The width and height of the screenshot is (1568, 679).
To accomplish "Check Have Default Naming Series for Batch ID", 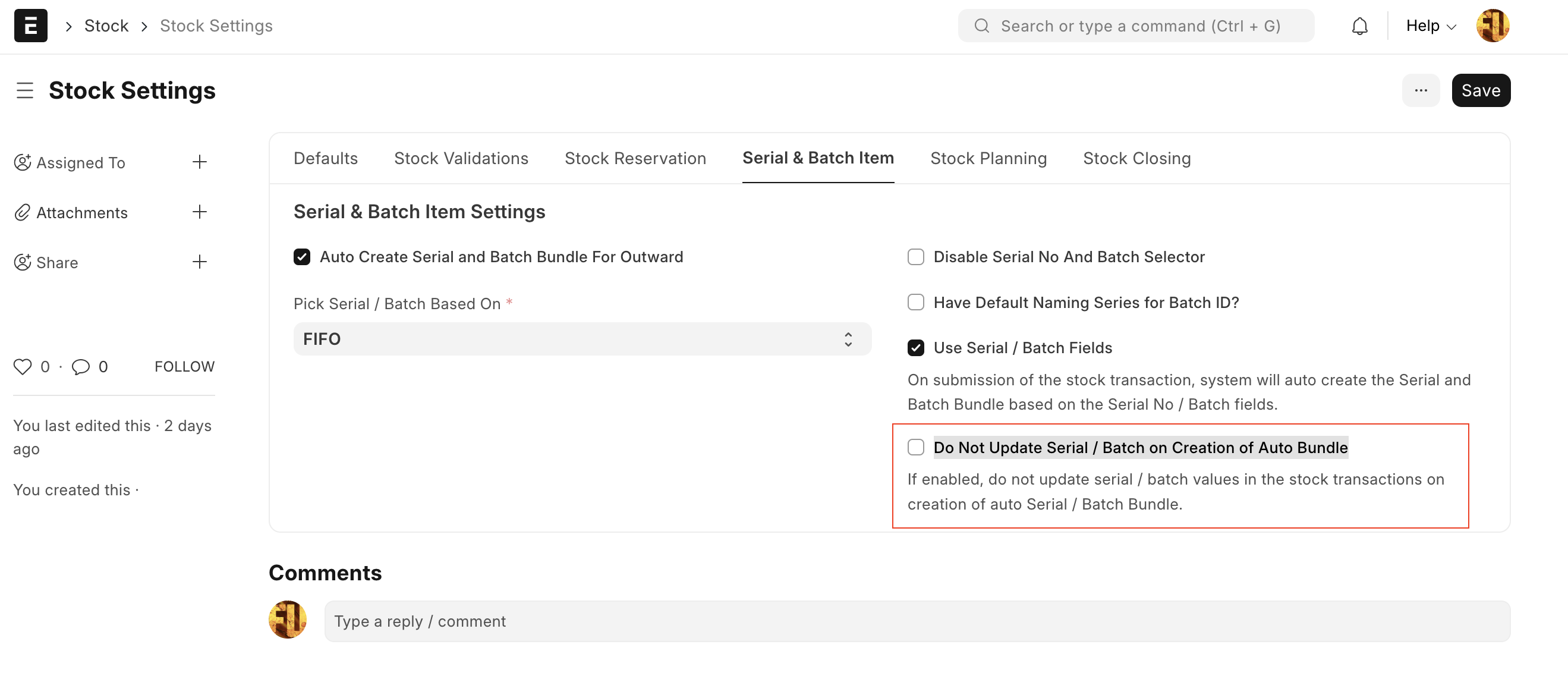I will click(915, 302).
